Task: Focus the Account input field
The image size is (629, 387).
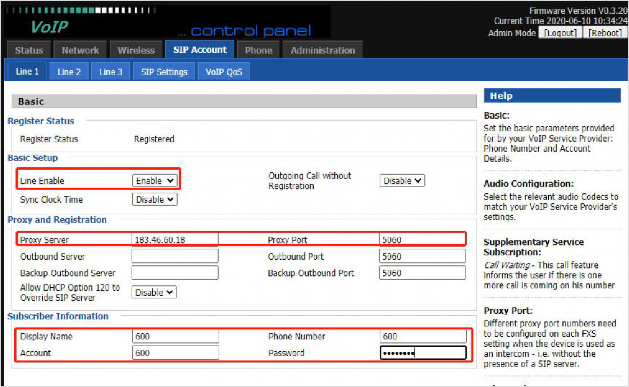Action: 175,353
